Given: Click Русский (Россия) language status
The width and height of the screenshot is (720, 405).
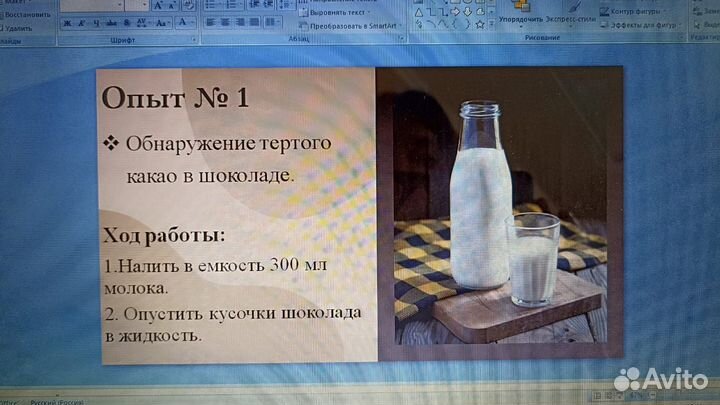Looking at the screenshot, I should [57, 402].
